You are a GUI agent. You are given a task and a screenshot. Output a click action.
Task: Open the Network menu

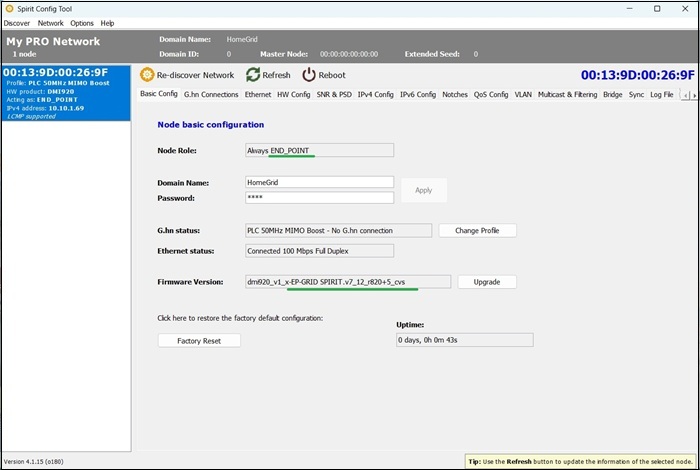(50, 23)
